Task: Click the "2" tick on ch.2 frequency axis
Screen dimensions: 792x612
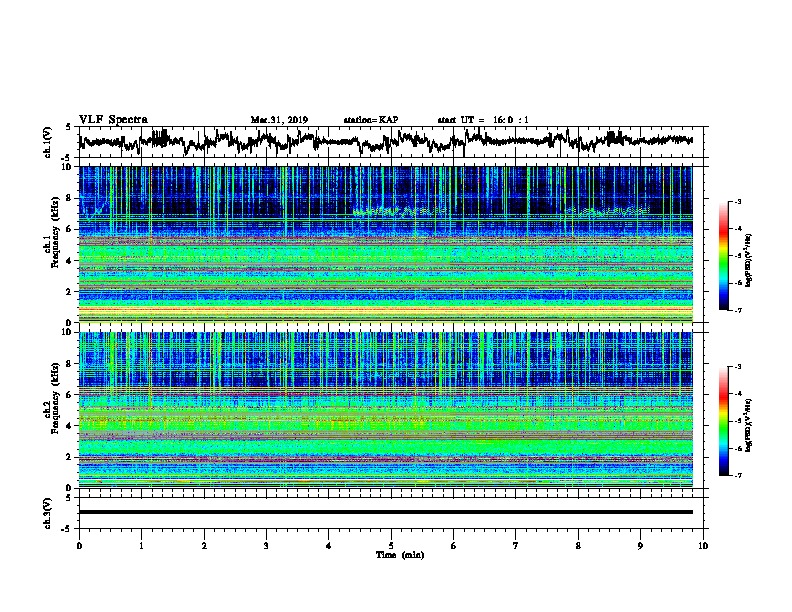Action: click(70, 456)
